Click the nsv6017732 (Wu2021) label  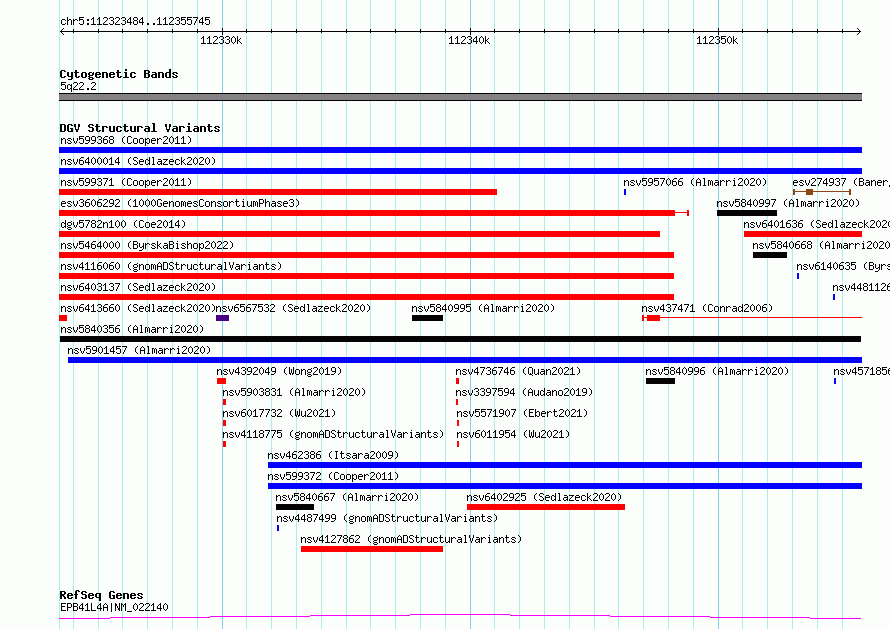279,413
